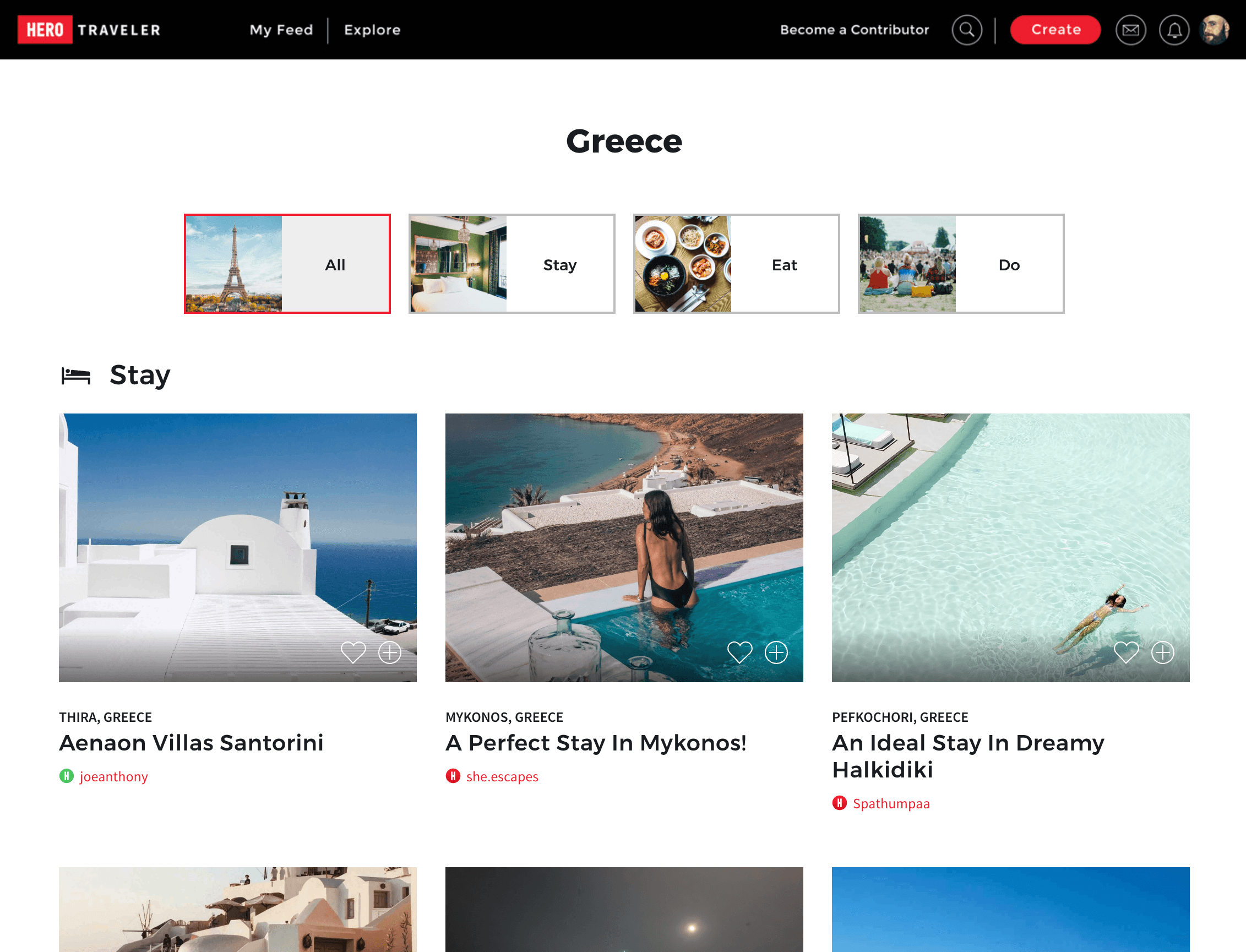The image size is (1246, 952).
Task: Select the Stay category filter
Action: 512,264
